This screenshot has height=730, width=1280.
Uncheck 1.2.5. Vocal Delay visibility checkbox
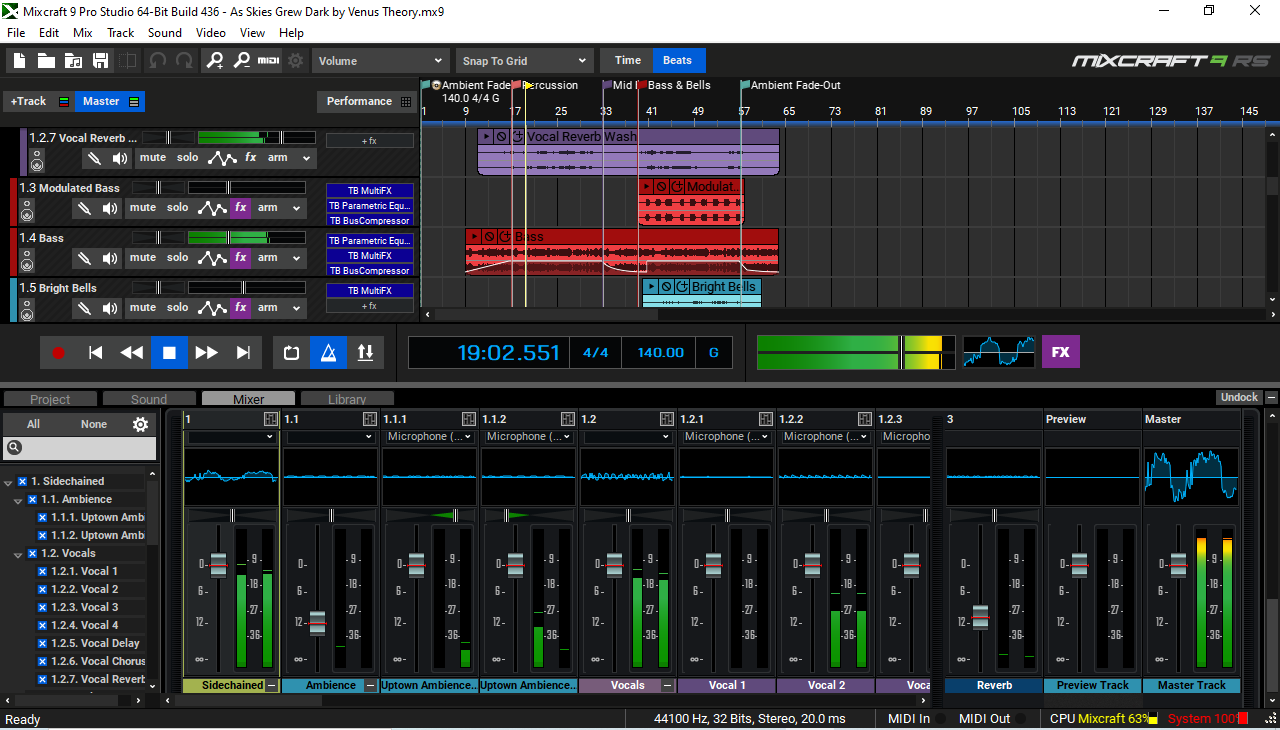[42, 643]
